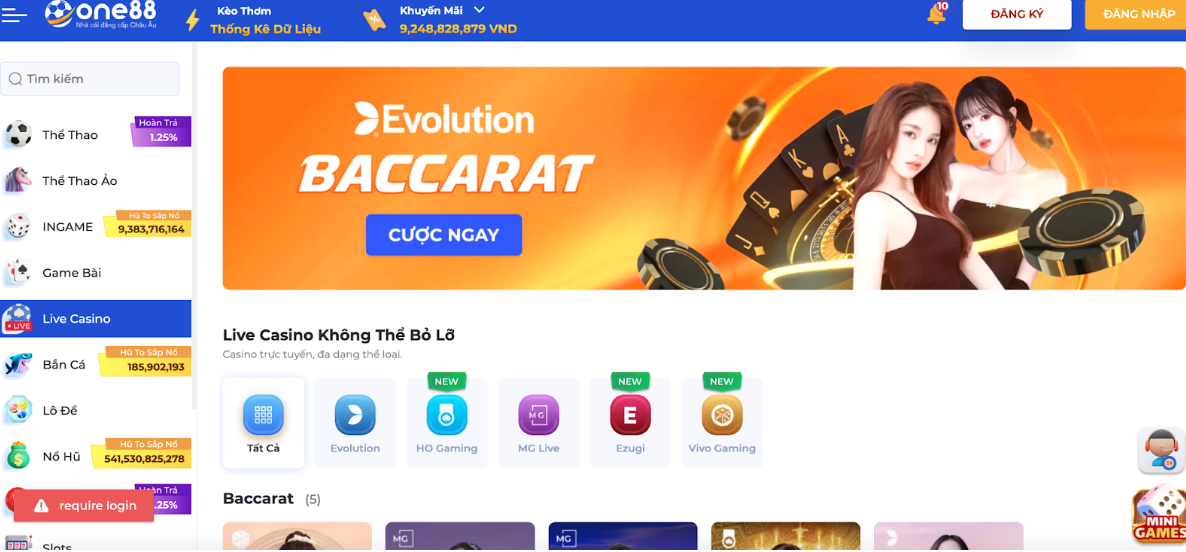This screenshot has height=552, width=1186.
Task: Open the hamburger menu icon
Action: (x=15, y=15)
